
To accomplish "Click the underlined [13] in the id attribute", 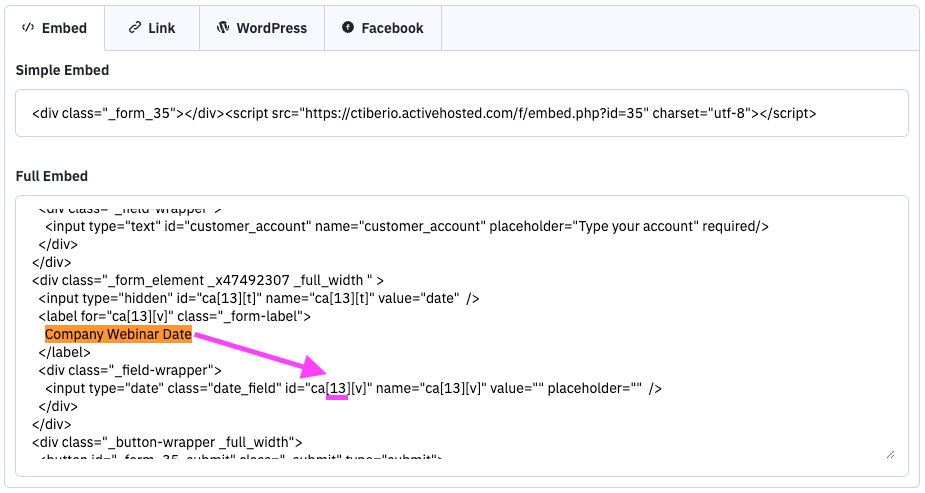I will [337, 388].
